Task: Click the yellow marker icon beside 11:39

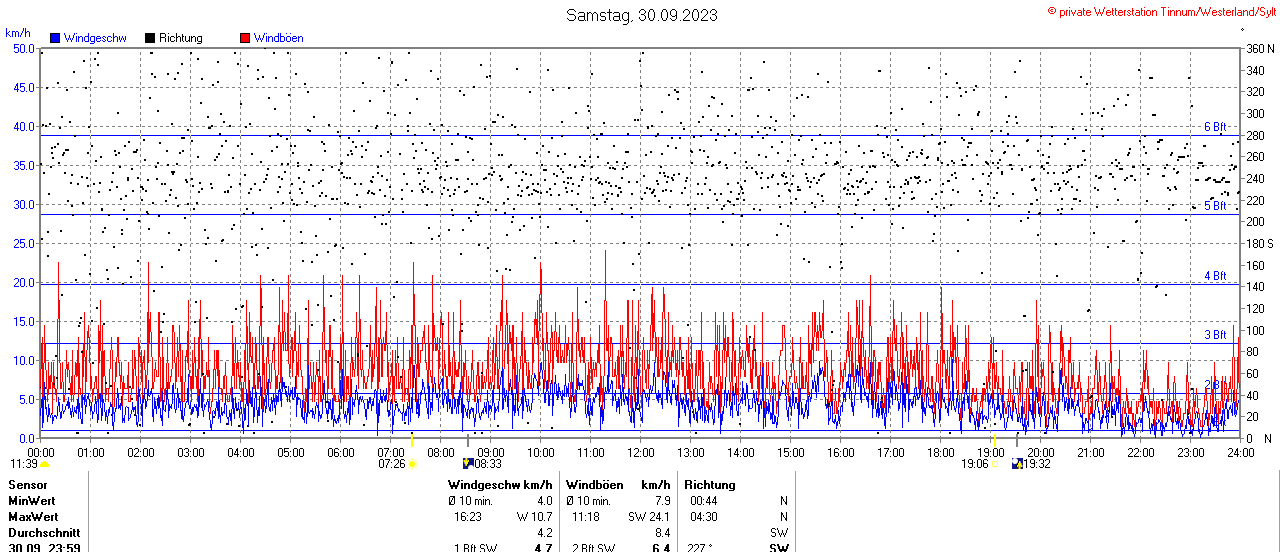Action: click(x=44, y=464)
